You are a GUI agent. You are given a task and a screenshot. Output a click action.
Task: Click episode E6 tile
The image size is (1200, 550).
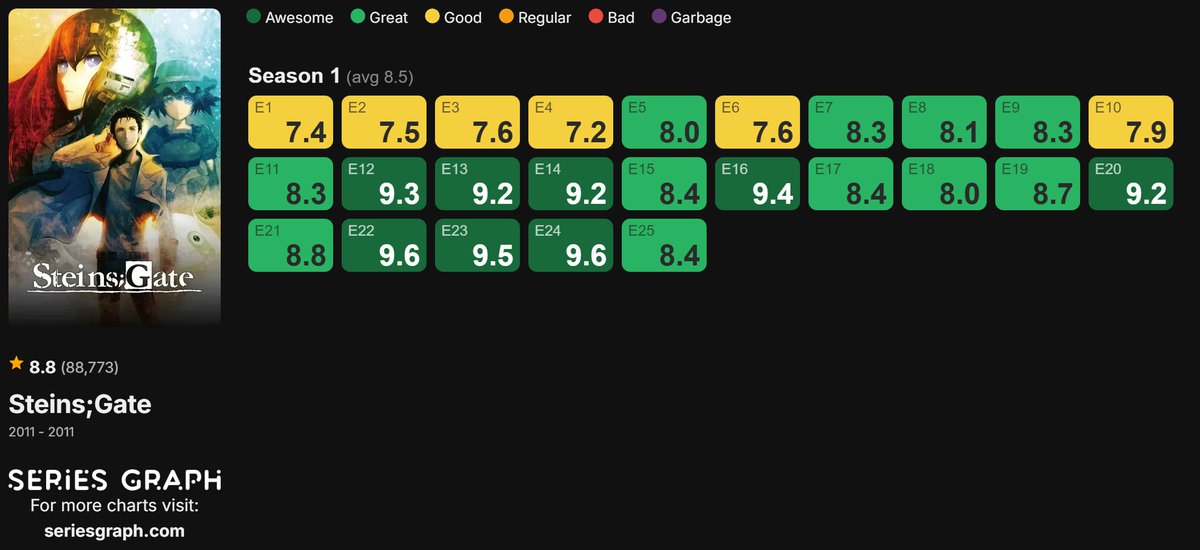pos(758,122)
